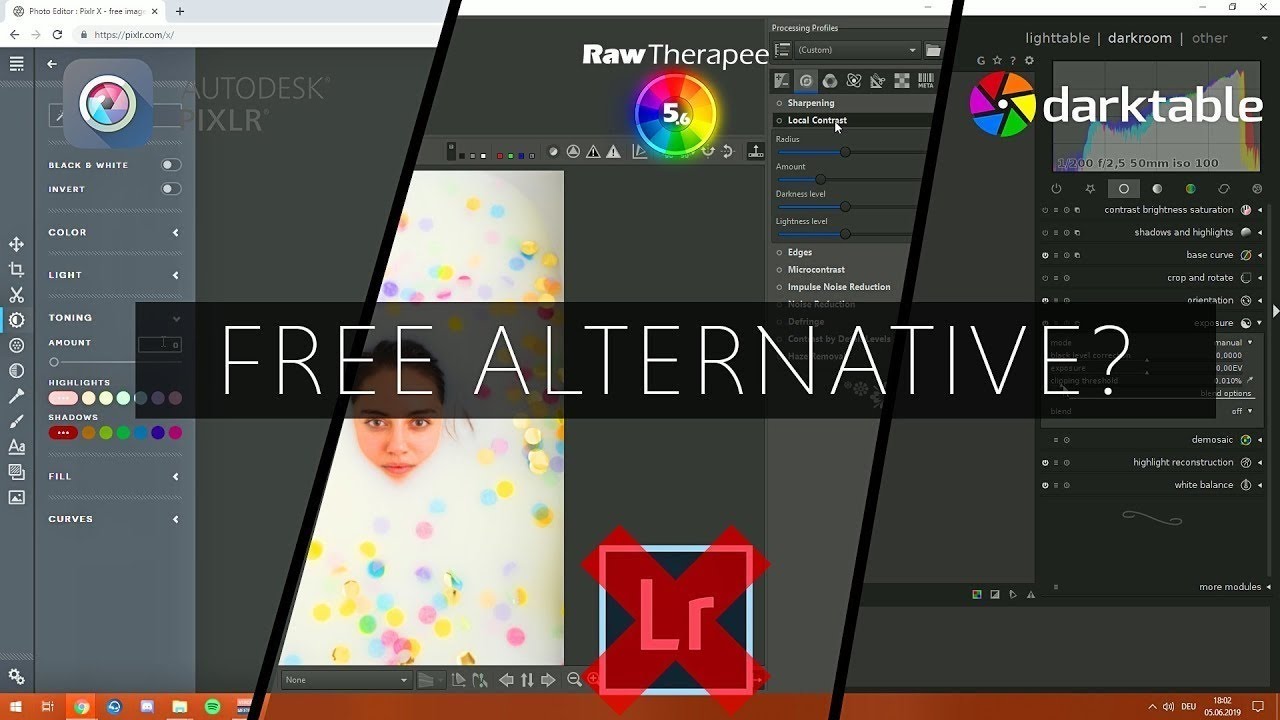Click the darktable G grouping icon
Viewport: 1280px width, 720px height.
(x=981, y=61)
